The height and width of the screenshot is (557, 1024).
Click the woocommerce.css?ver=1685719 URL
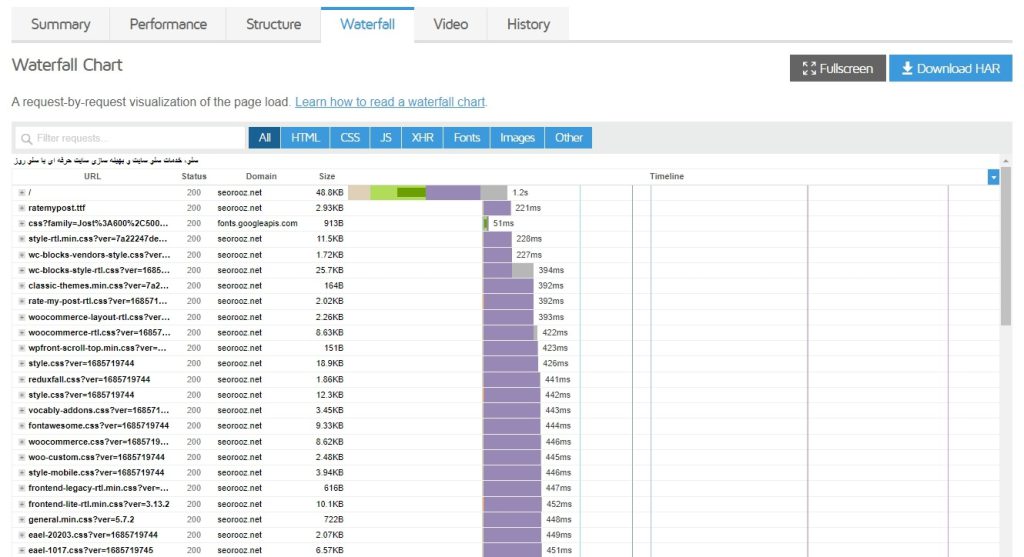[x=98, y=442]
